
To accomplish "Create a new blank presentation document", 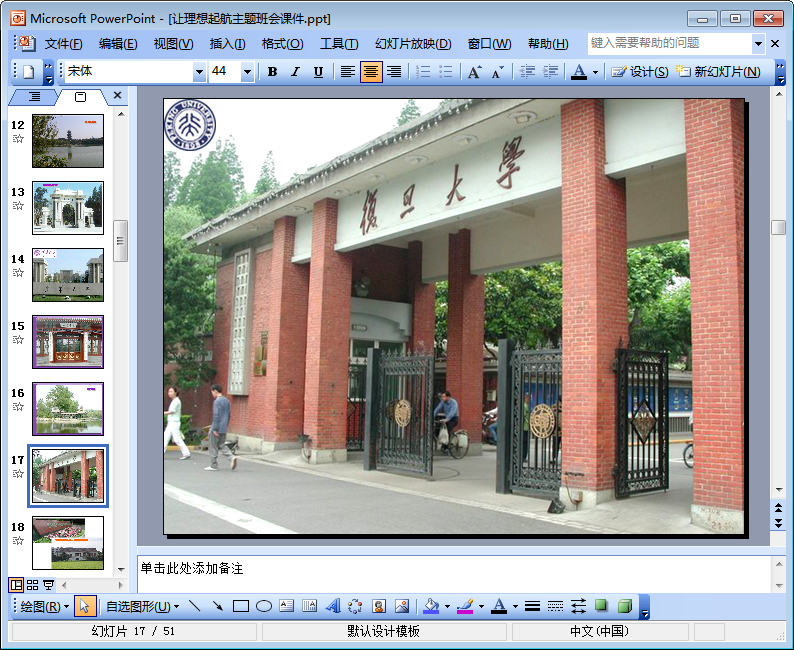I will (28, 72).
